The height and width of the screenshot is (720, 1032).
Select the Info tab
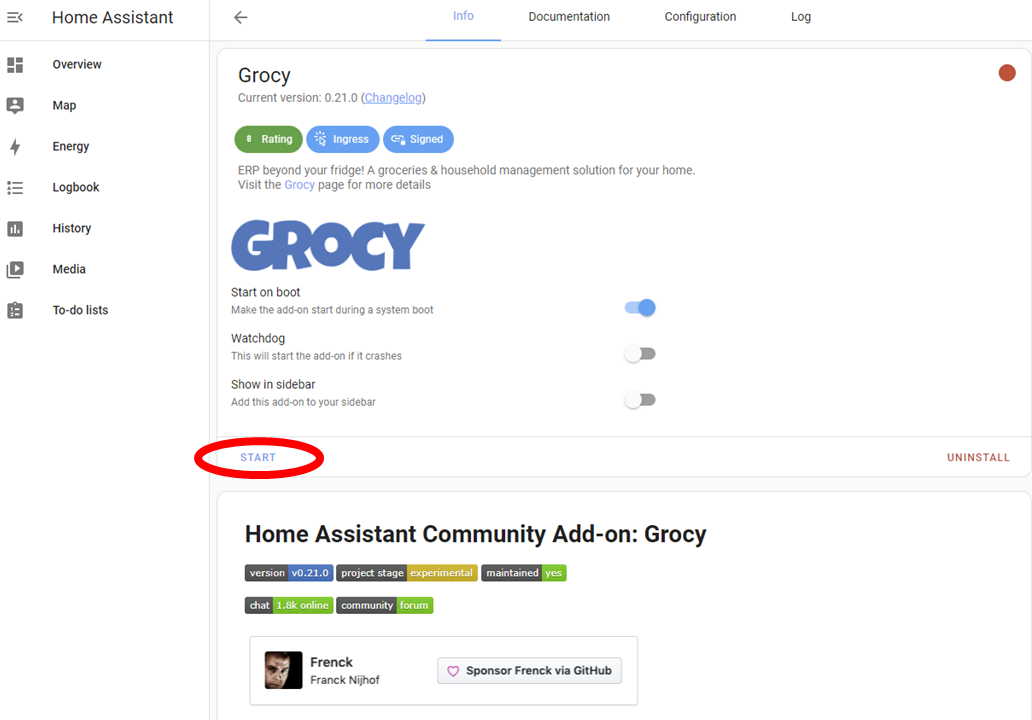click(463, 16)
